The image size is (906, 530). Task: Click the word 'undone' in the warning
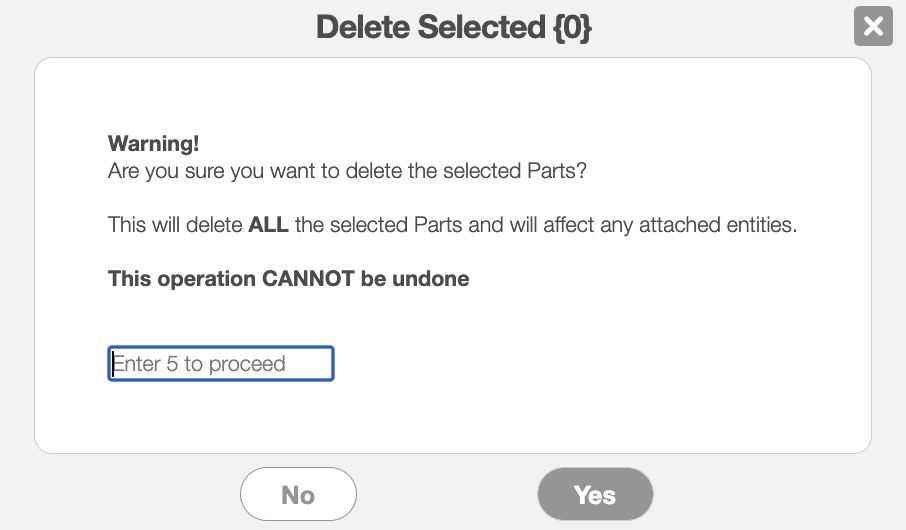tap(429, 279)
